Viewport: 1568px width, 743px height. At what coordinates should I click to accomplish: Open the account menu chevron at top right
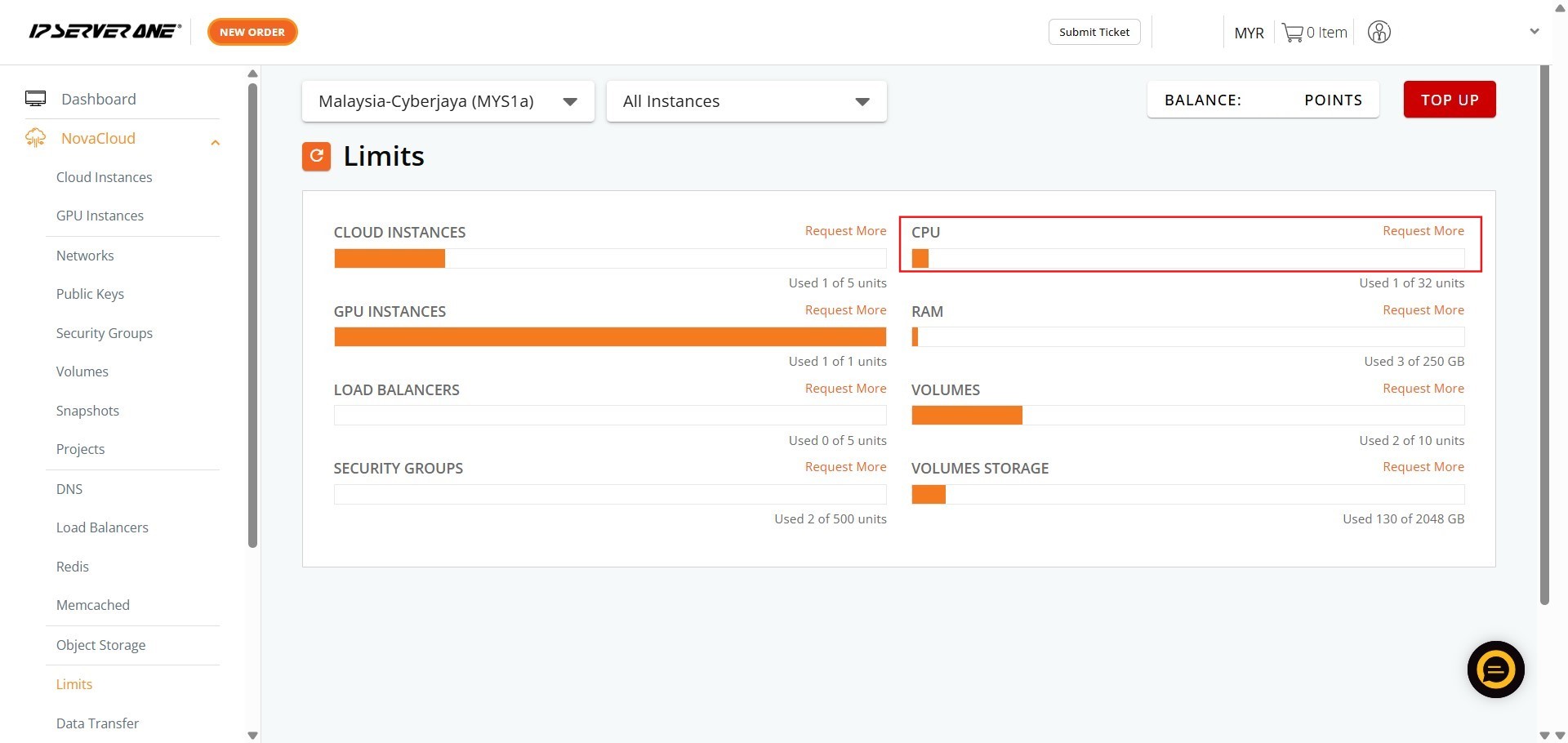(1534, 32)
